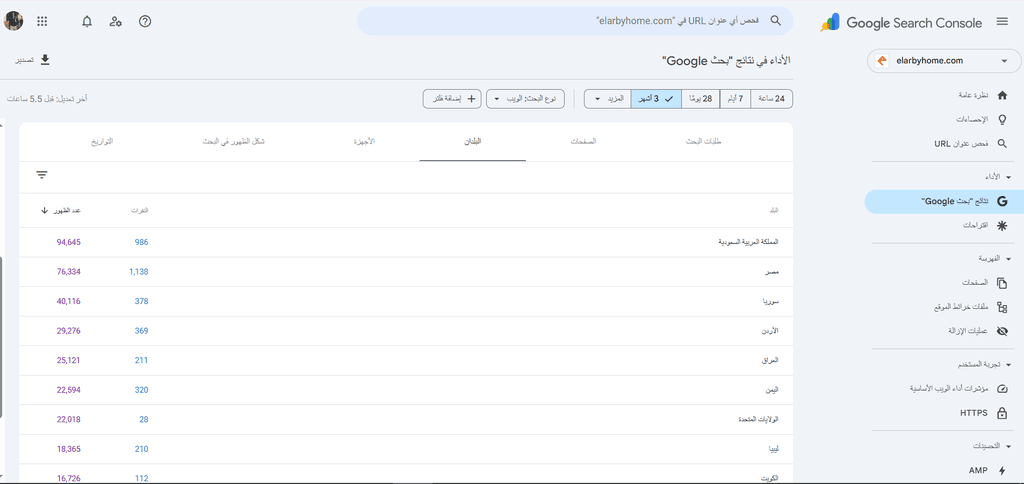Image resolution: width=1024 pixels, height=484 pixels.
Task: Select the 7 days date range
Action: tap(735, 99)
